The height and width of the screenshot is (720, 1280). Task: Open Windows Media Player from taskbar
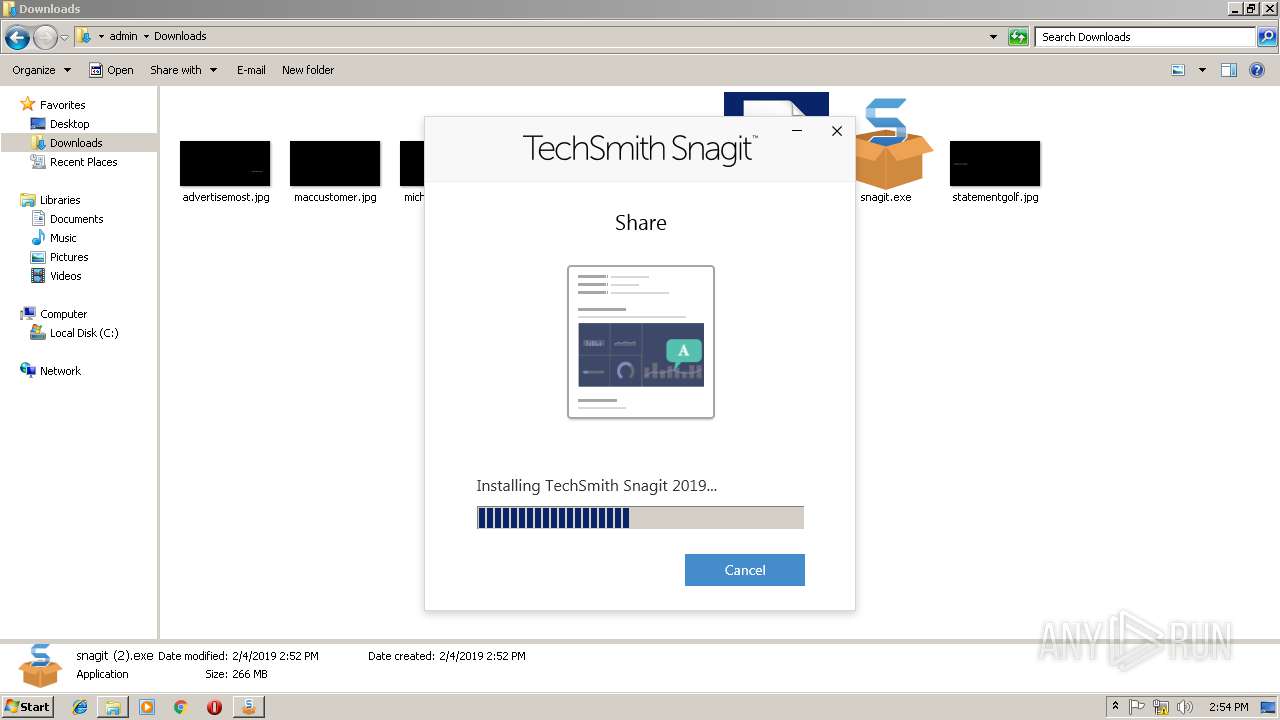pos(147,707)
